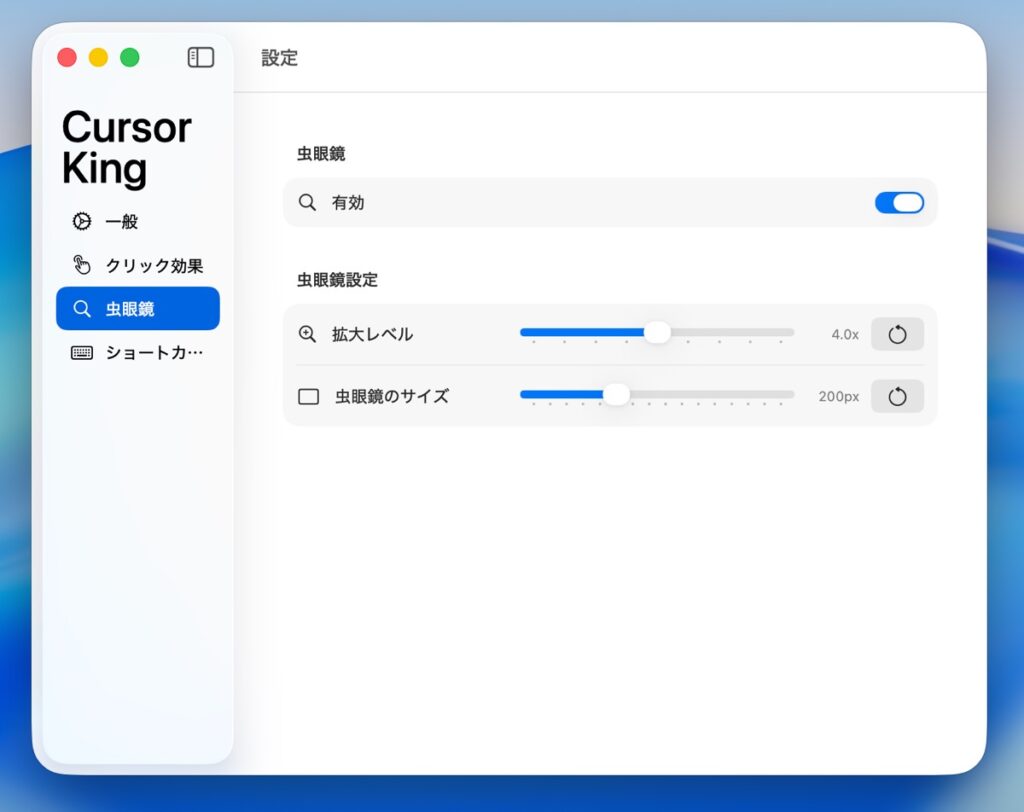Click the zoom-plus icon beside 拡大レベル
Image resolution: width=1024 pixels, height=812 pixels.
pos(308,334)
